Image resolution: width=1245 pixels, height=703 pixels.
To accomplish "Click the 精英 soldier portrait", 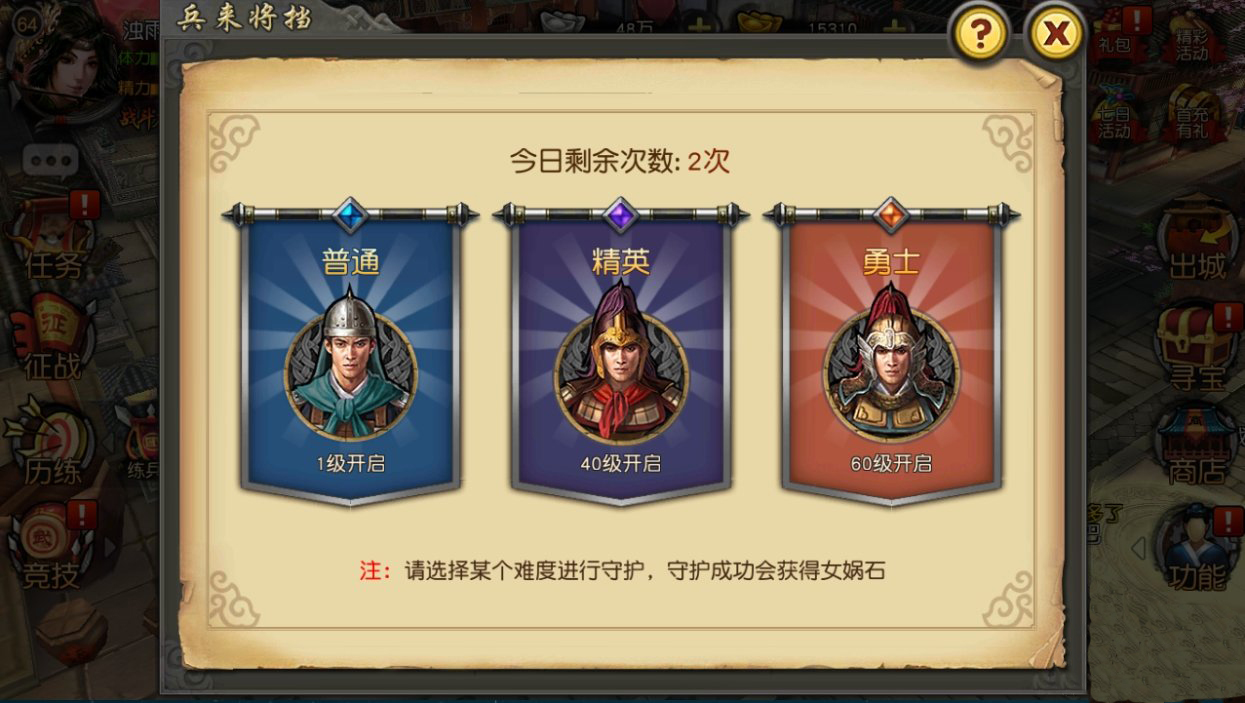I will point(621,366).
